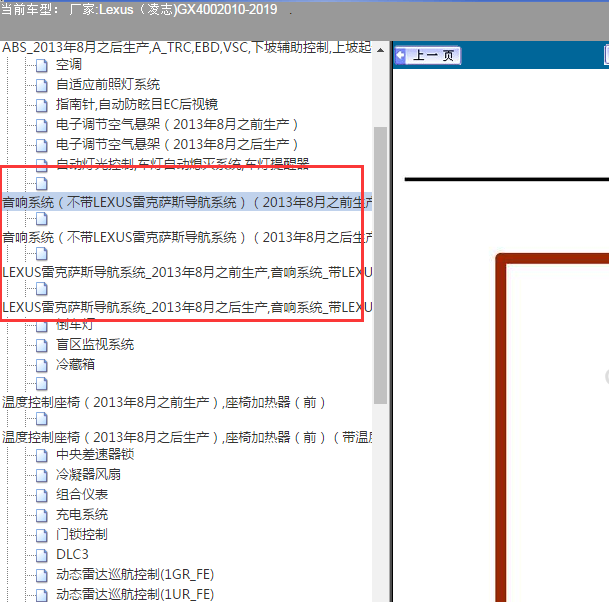Click the page icon beside 指南针,自动防眩目EC后视镜
Screen dimensions: 609x602
42,105
